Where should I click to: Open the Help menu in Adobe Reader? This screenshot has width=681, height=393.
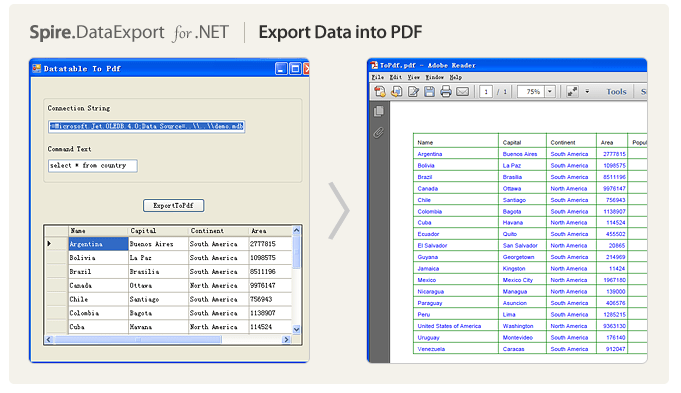pos(456,77)
